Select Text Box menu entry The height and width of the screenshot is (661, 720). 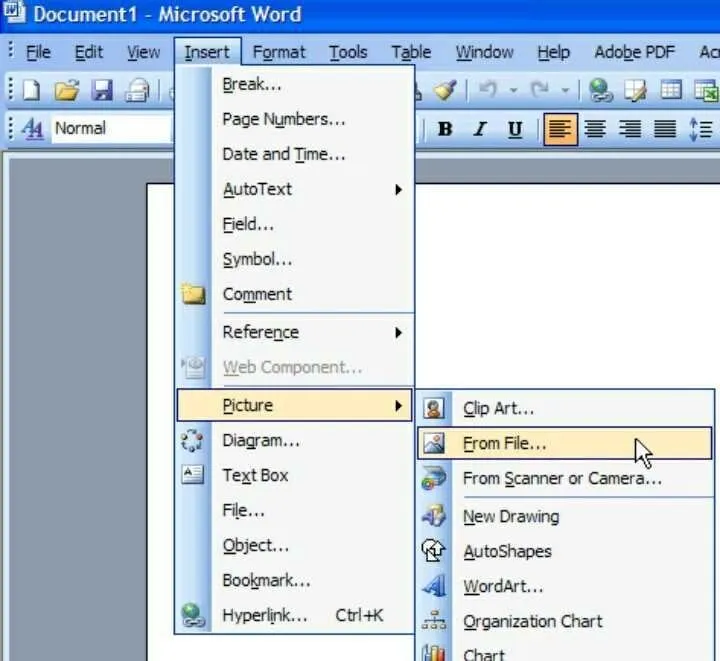click(x=295, y=476)
